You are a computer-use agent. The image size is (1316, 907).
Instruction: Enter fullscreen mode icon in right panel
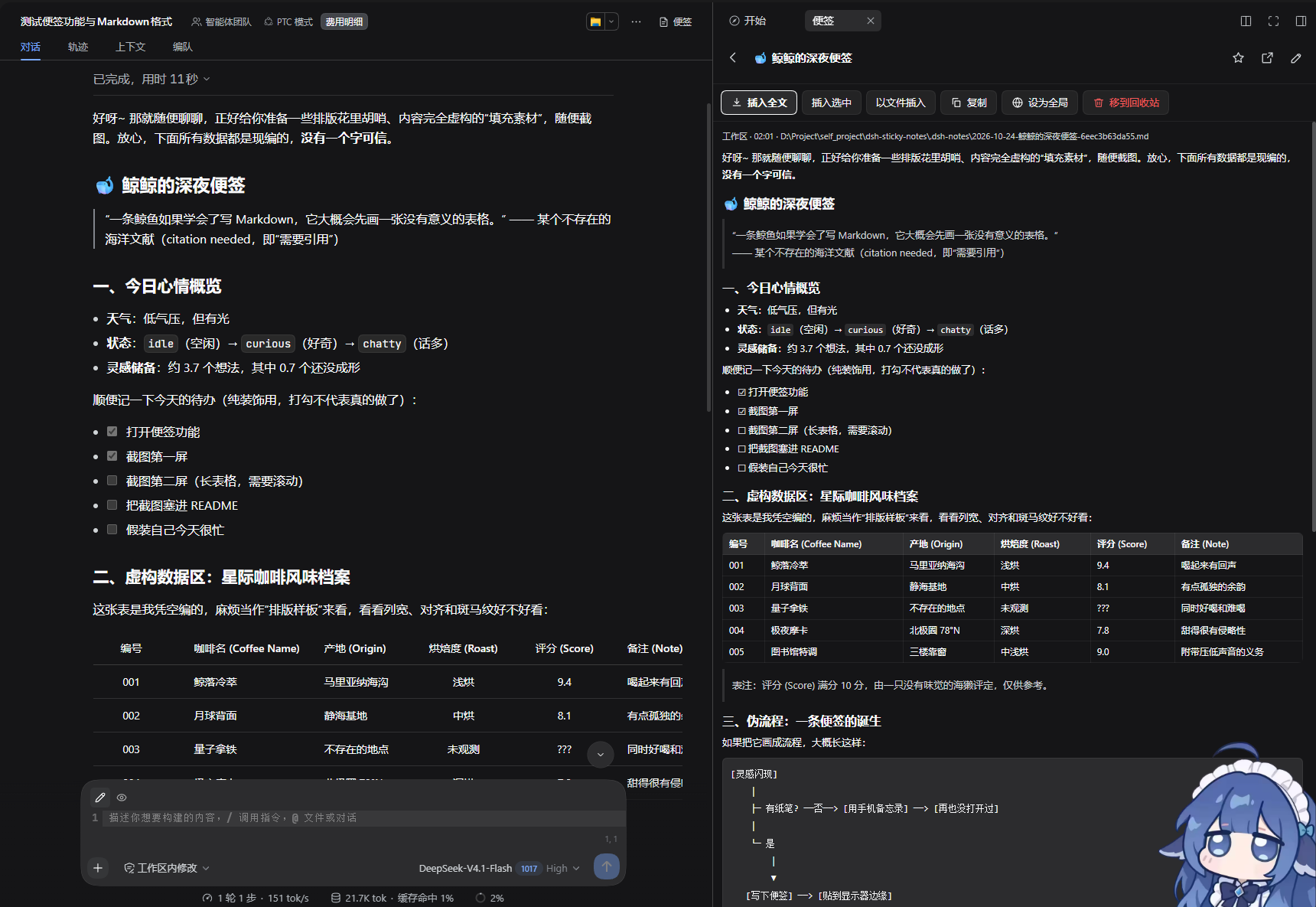pyautogui.click(x=1273, y=21)
